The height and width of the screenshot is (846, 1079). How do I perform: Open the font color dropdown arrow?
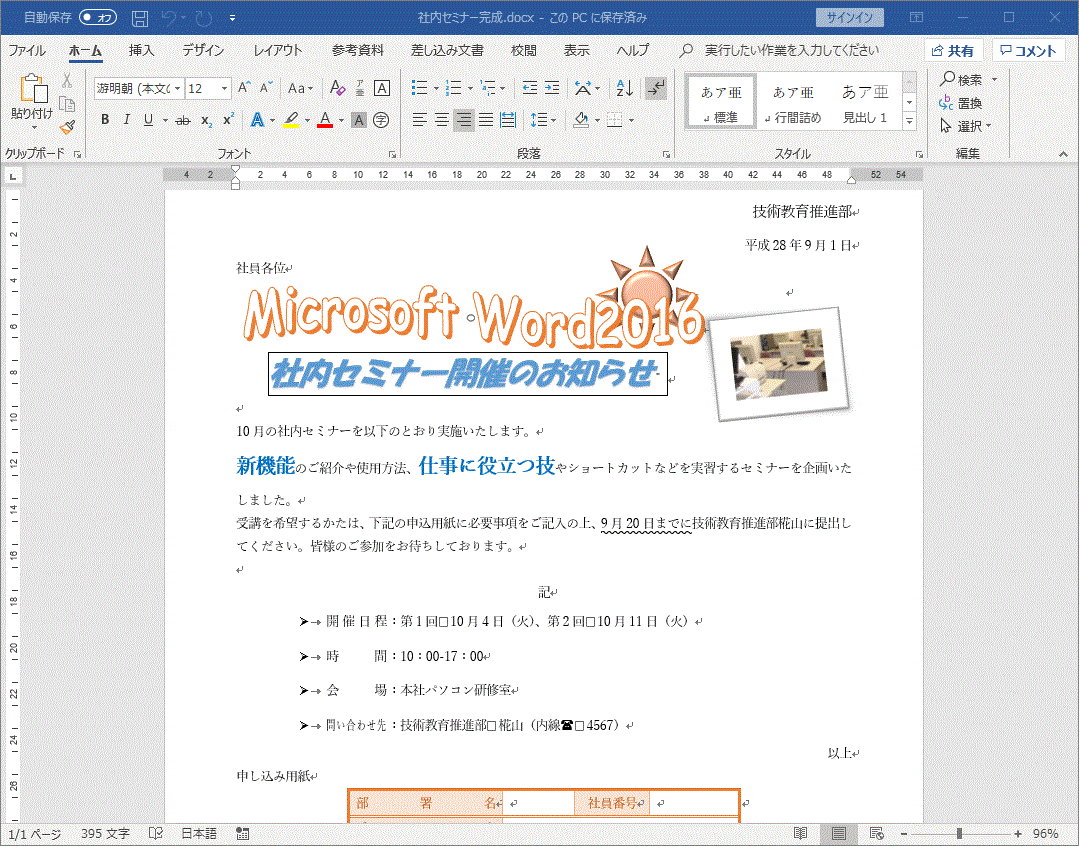pyautogui.click(x=341, y=120)
